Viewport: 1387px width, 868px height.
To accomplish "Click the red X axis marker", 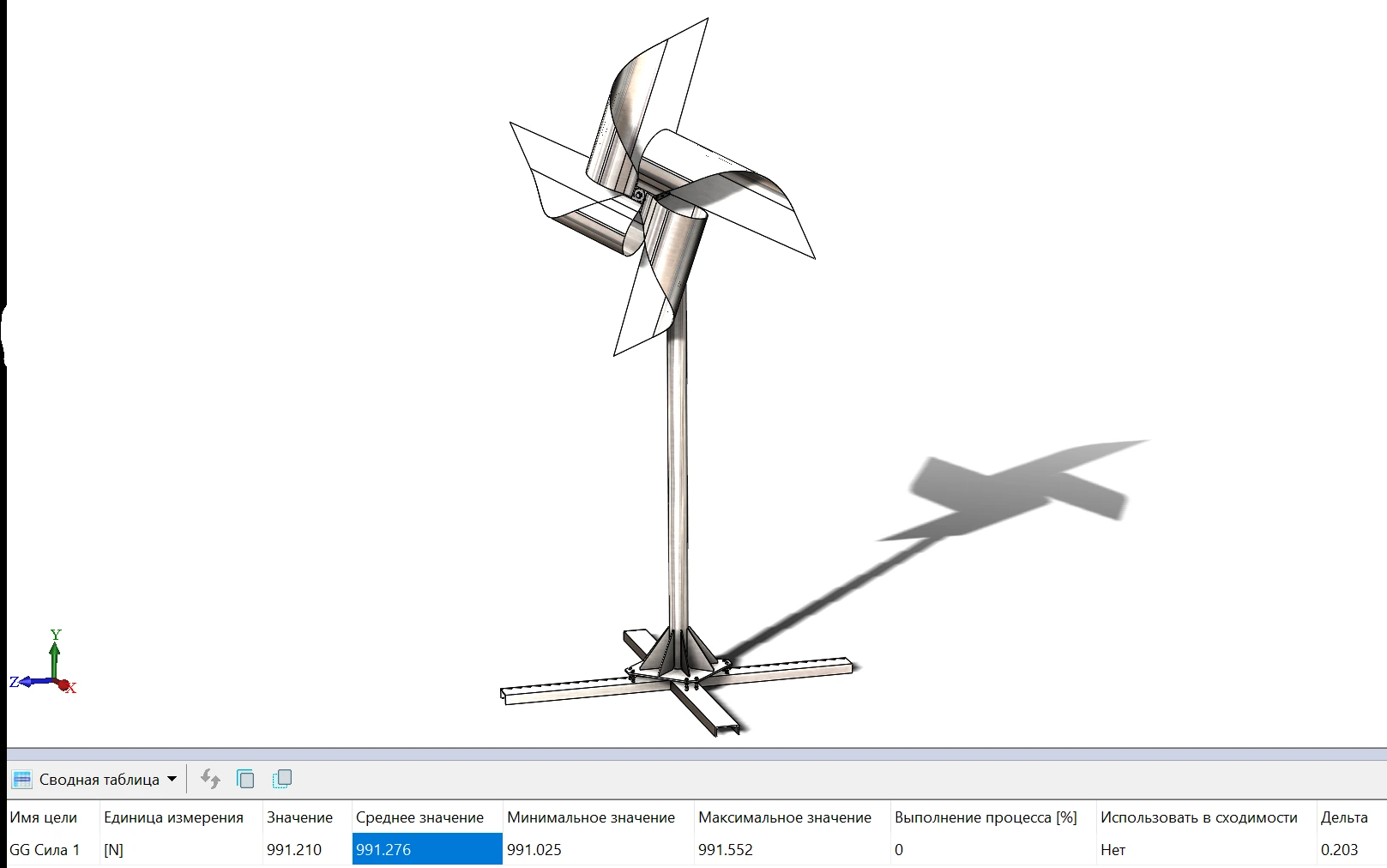I will [66, 685].
